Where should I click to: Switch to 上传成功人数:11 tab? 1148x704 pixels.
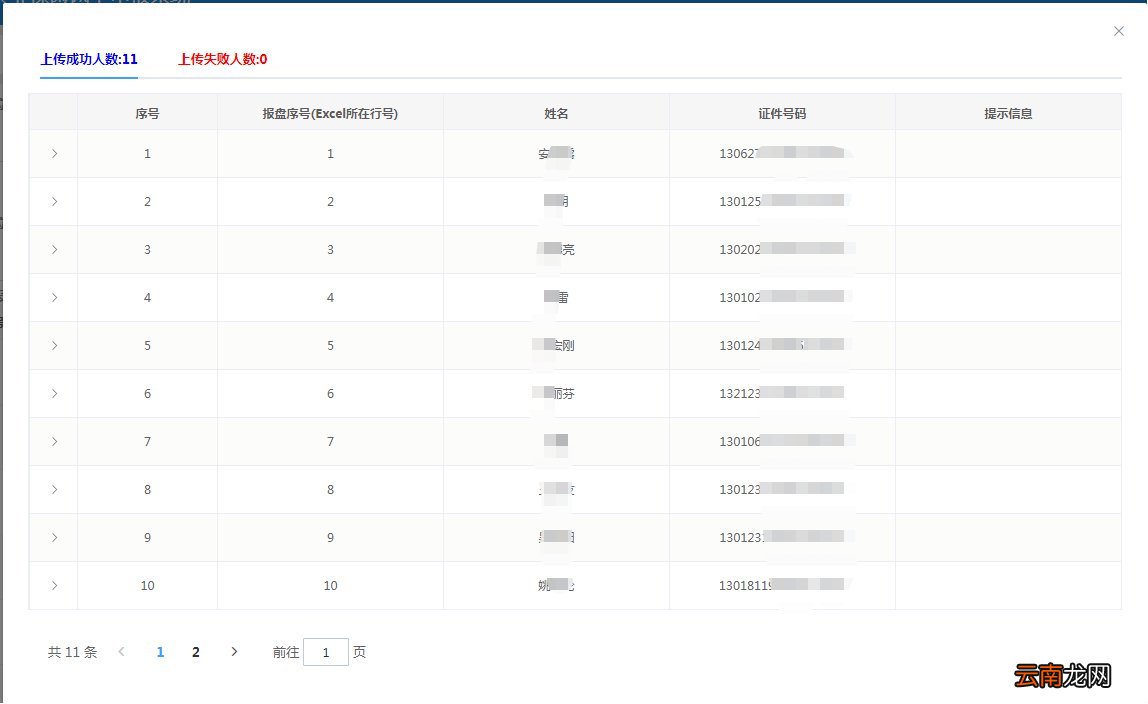pyautogui.click(x=89, y=59)
